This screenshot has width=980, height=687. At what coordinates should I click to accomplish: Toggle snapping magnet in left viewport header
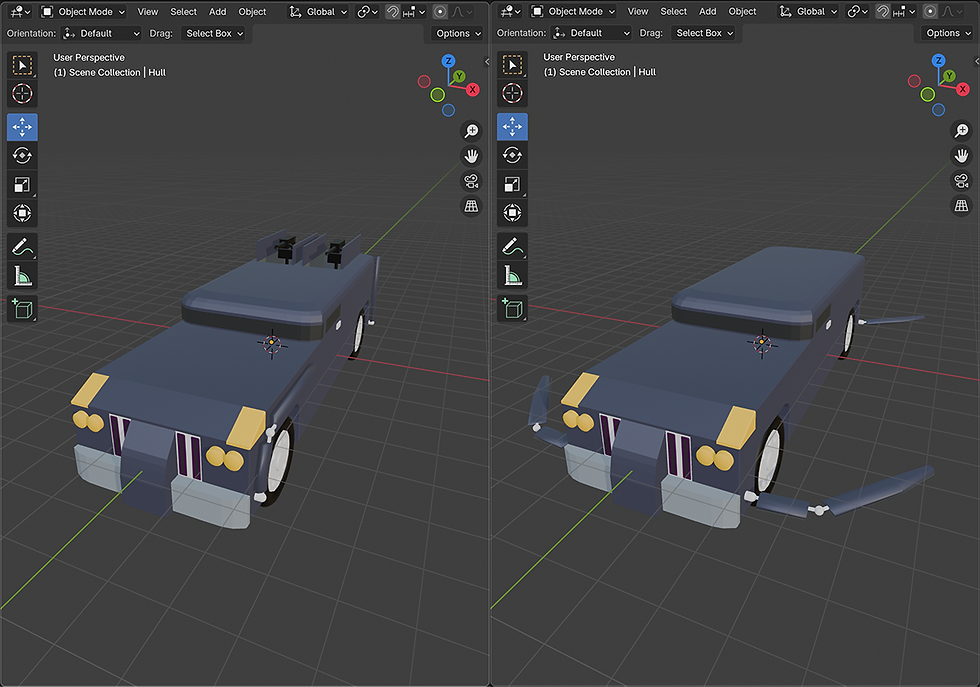point(394,12)
